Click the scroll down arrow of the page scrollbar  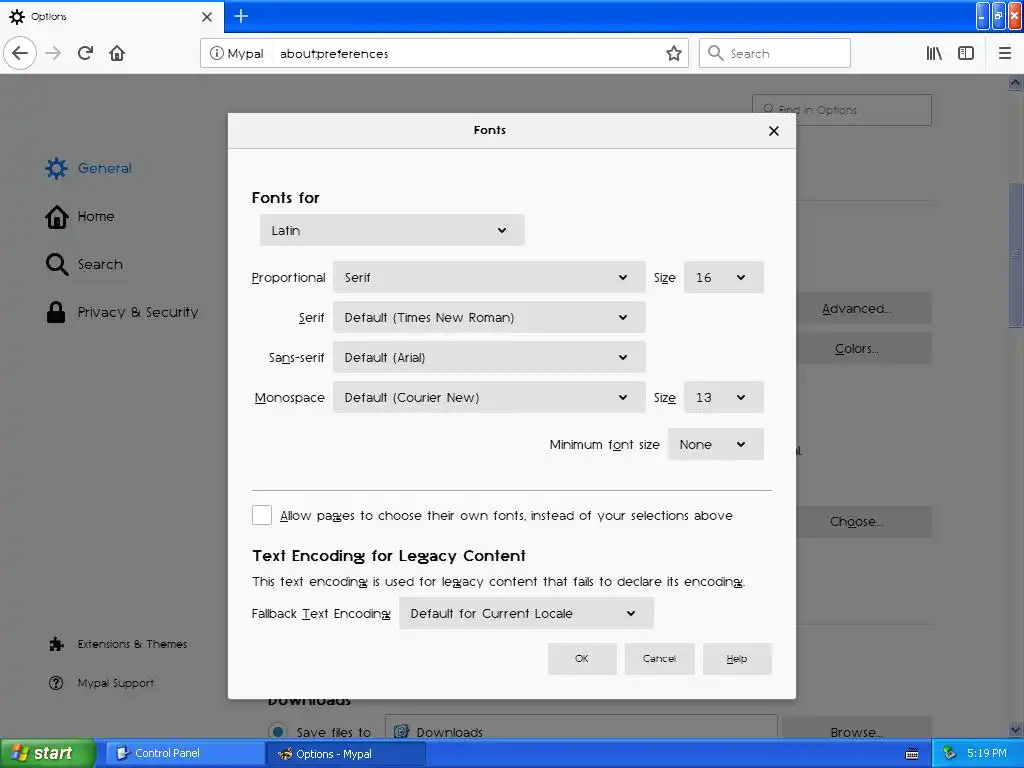1016,730
